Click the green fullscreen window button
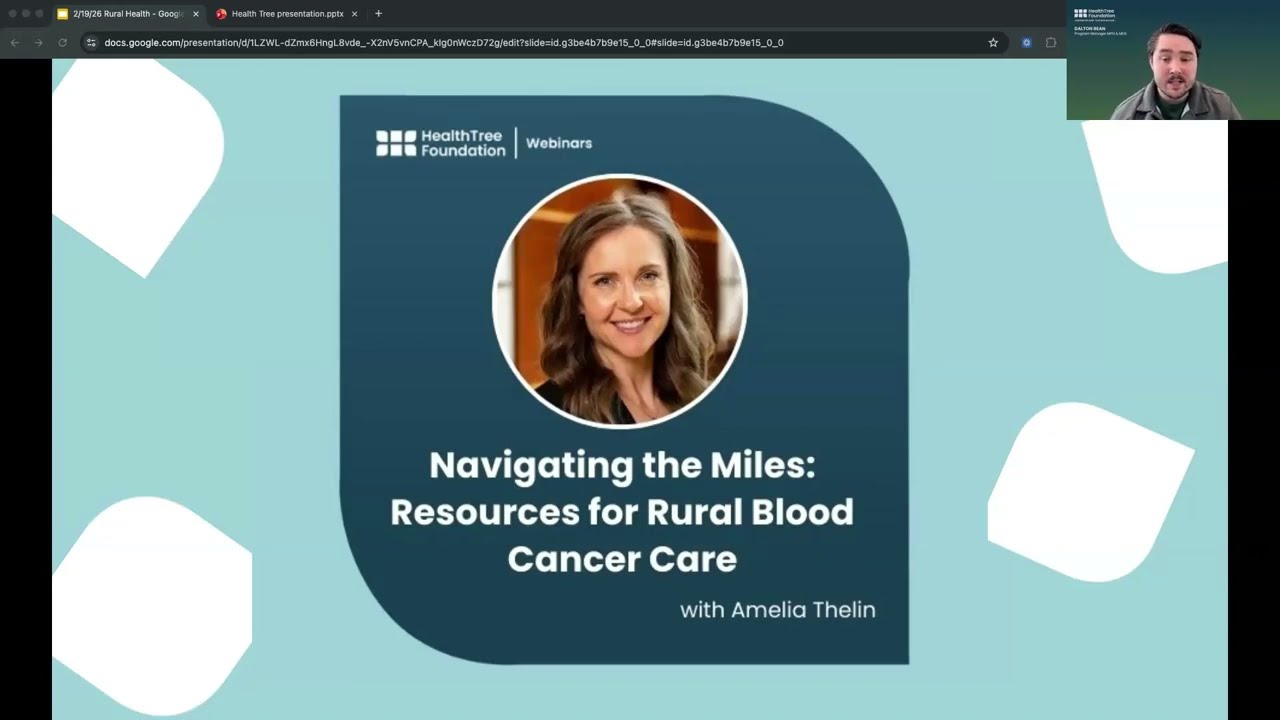 (x=40, y=14)
